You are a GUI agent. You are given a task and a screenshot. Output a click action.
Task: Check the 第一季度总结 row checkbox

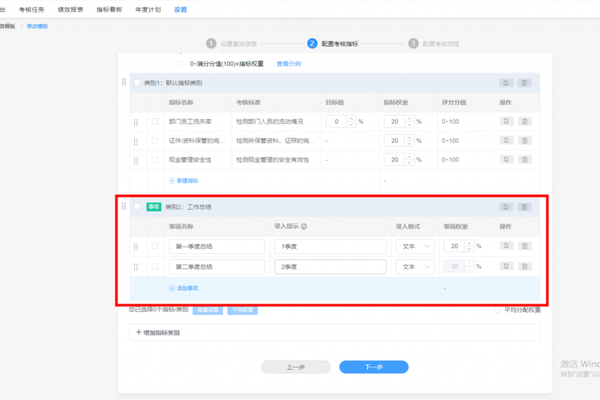tap(155, 246)
